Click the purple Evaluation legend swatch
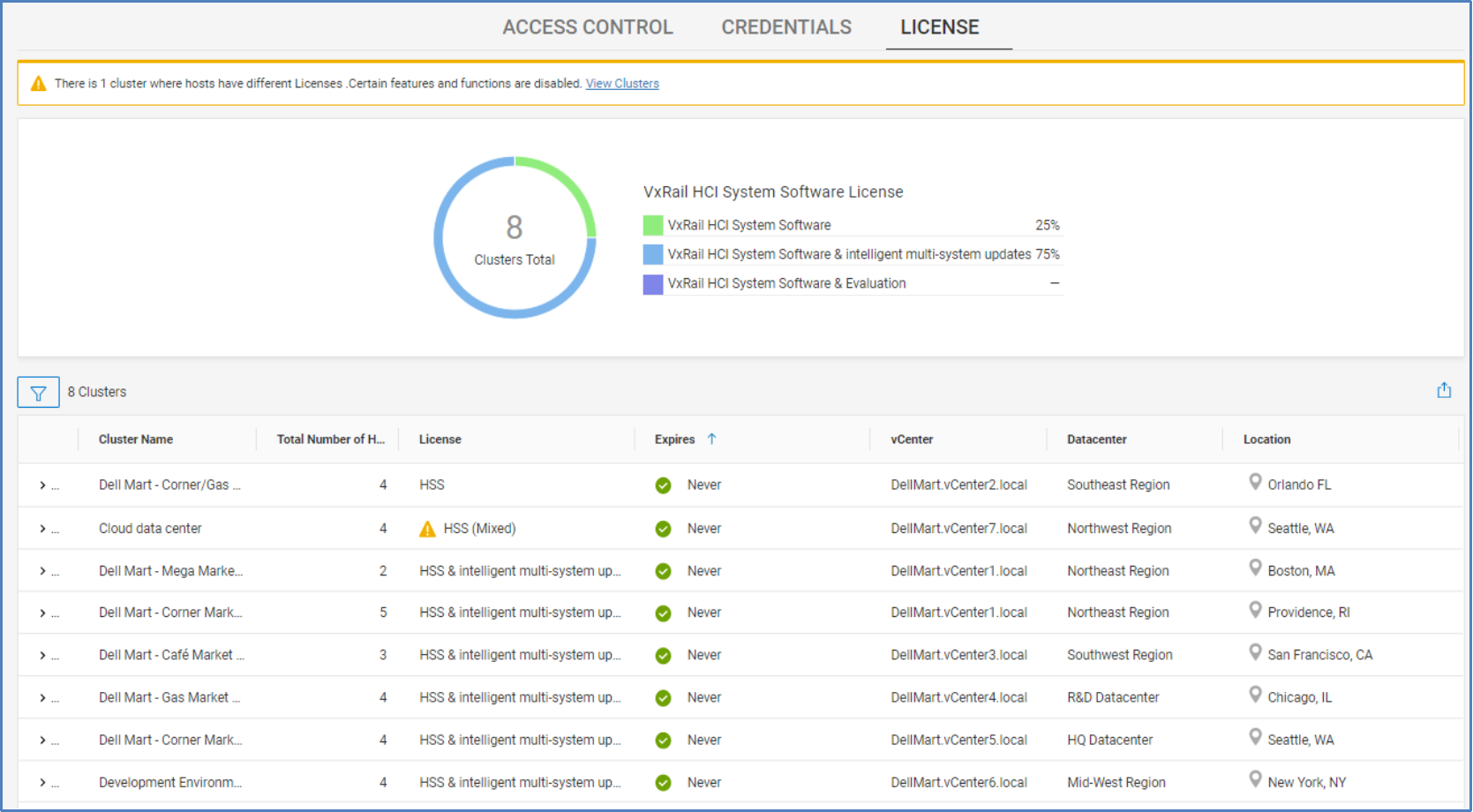This screenshot has width=1473, height=812. point(653,284)
